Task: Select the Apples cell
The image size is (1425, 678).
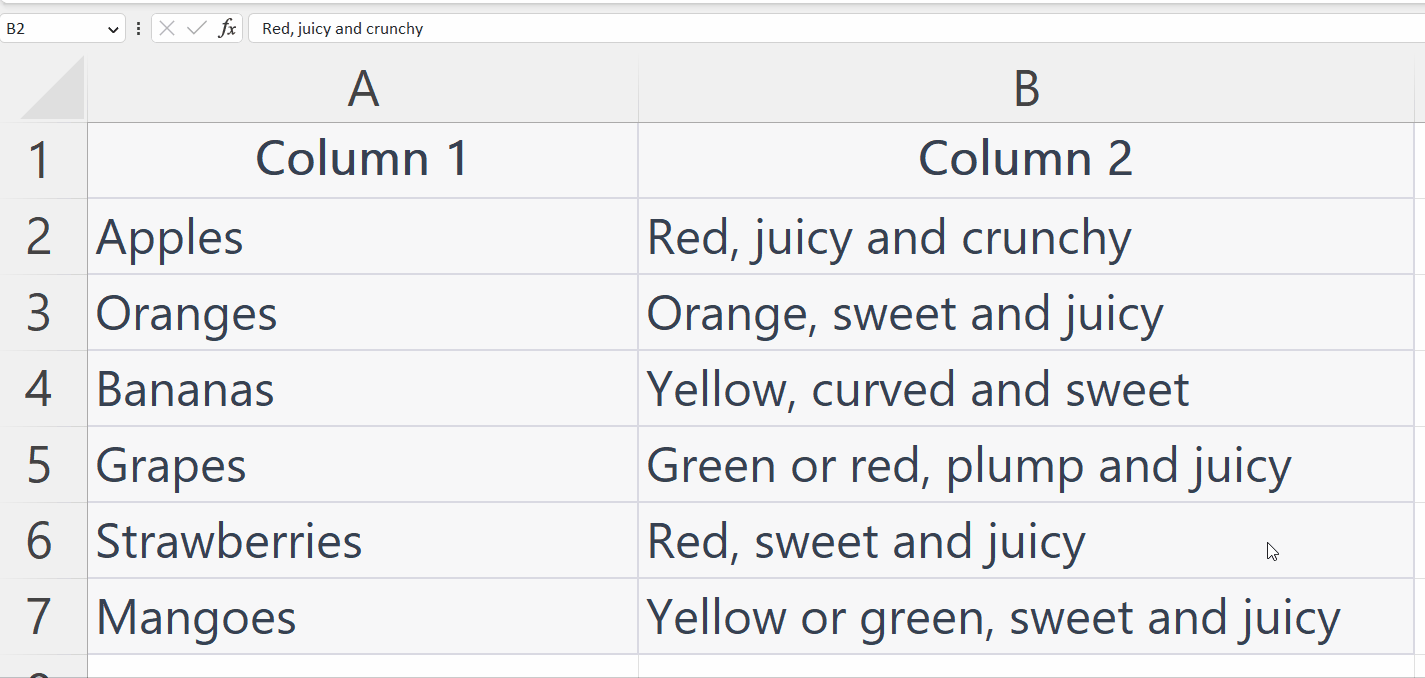Action: (362, 237)
